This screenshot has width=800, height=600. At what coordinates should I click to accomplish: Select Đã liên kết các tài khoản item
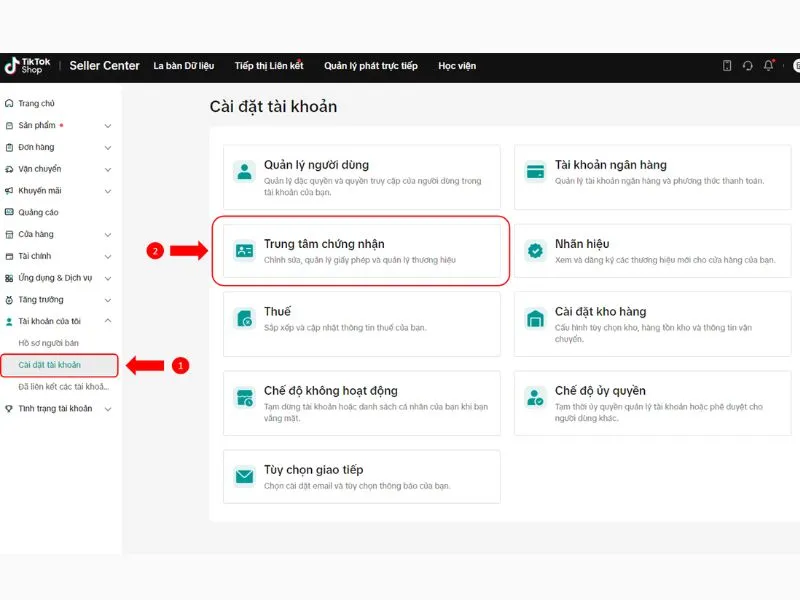point(63,387)
